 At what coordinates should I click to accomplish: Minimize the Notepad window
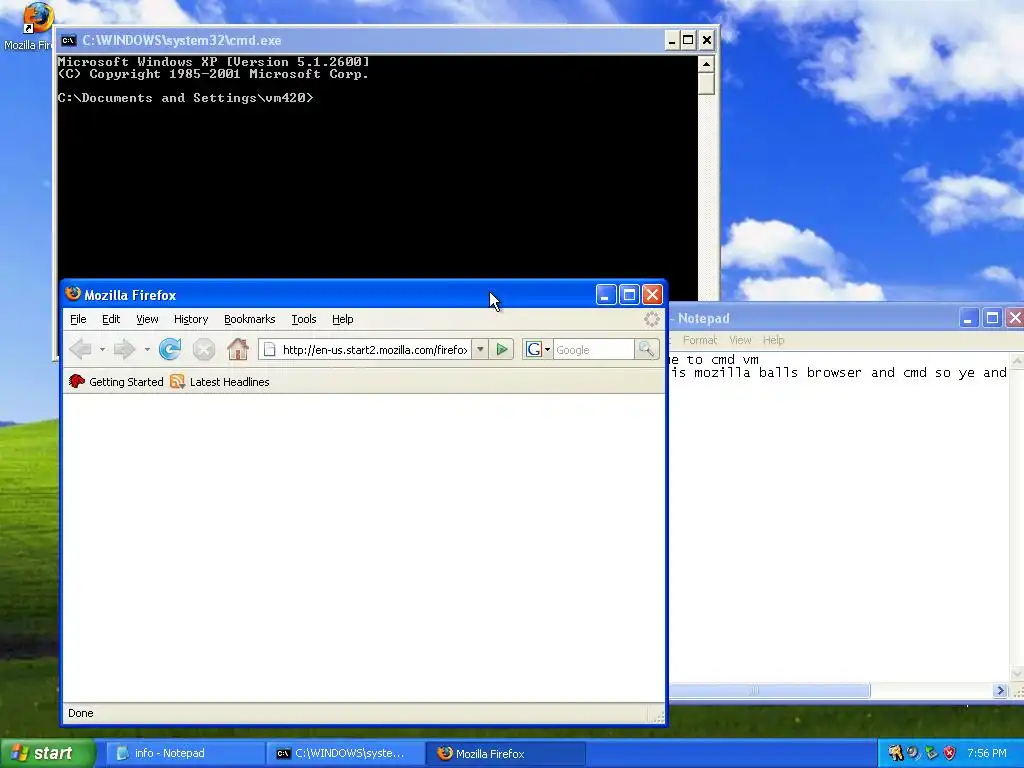[968, 318]
